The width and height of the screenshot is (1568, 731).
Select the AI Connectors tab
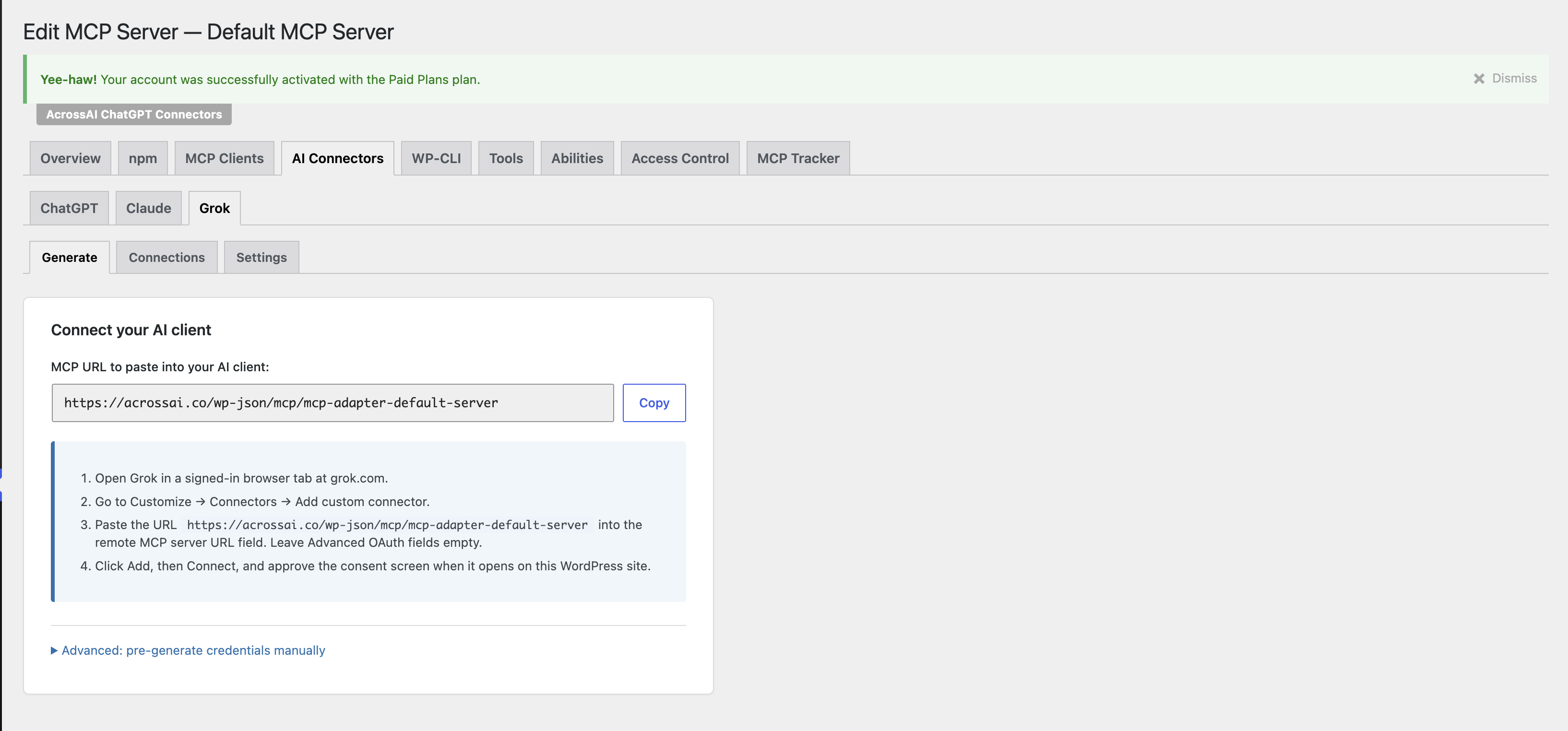tap(338, 158)
